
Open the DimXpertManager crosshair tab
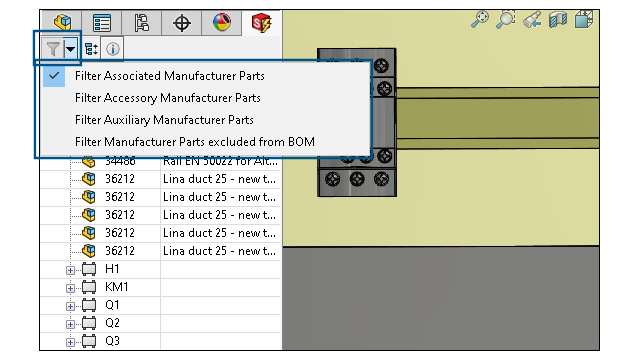(x=182, y=23)
